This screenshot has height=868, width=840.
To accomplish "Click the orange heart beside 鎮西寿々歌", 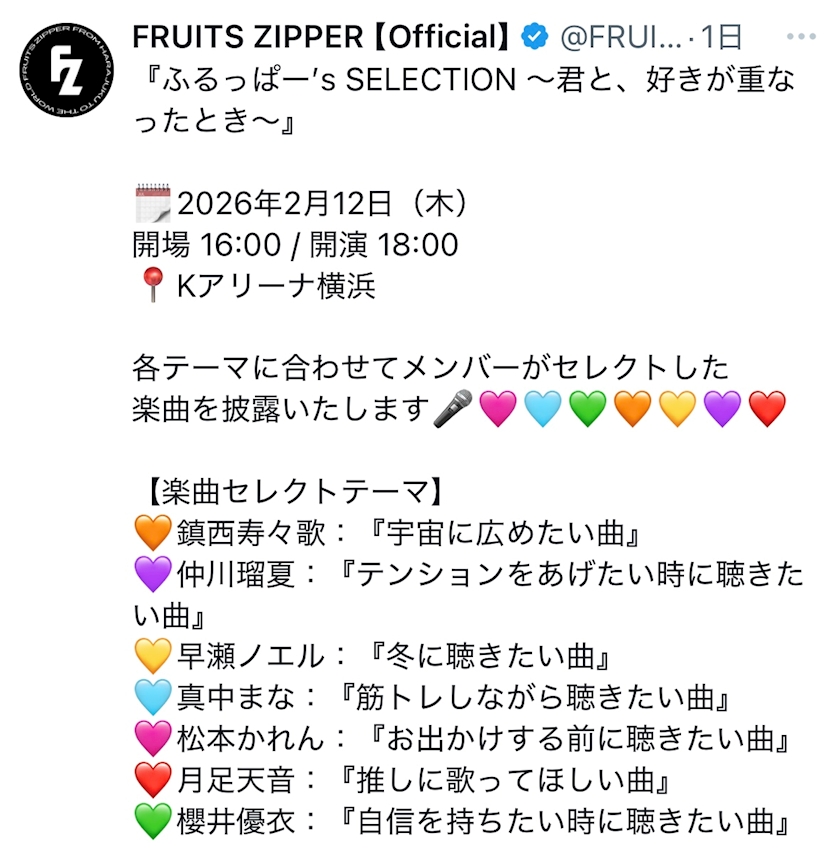I will 152,533.
